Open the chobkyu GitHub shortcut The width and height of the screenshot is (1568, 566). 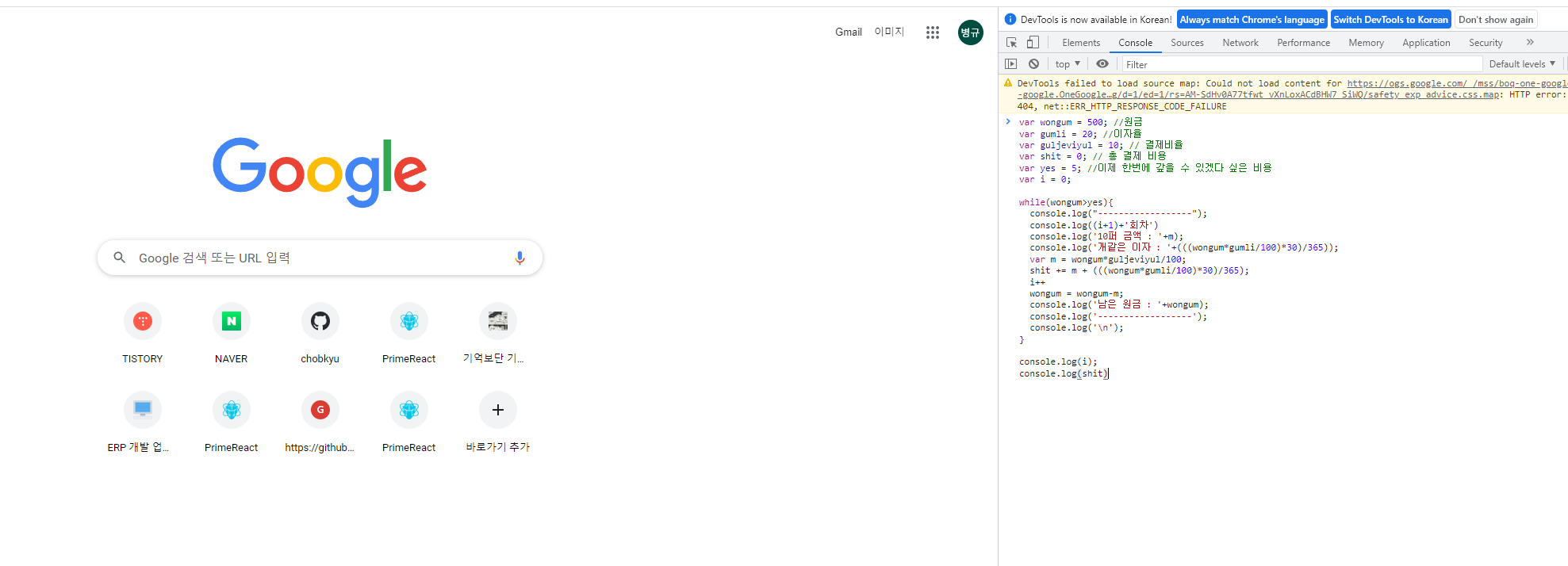click(x=320, y=335)
